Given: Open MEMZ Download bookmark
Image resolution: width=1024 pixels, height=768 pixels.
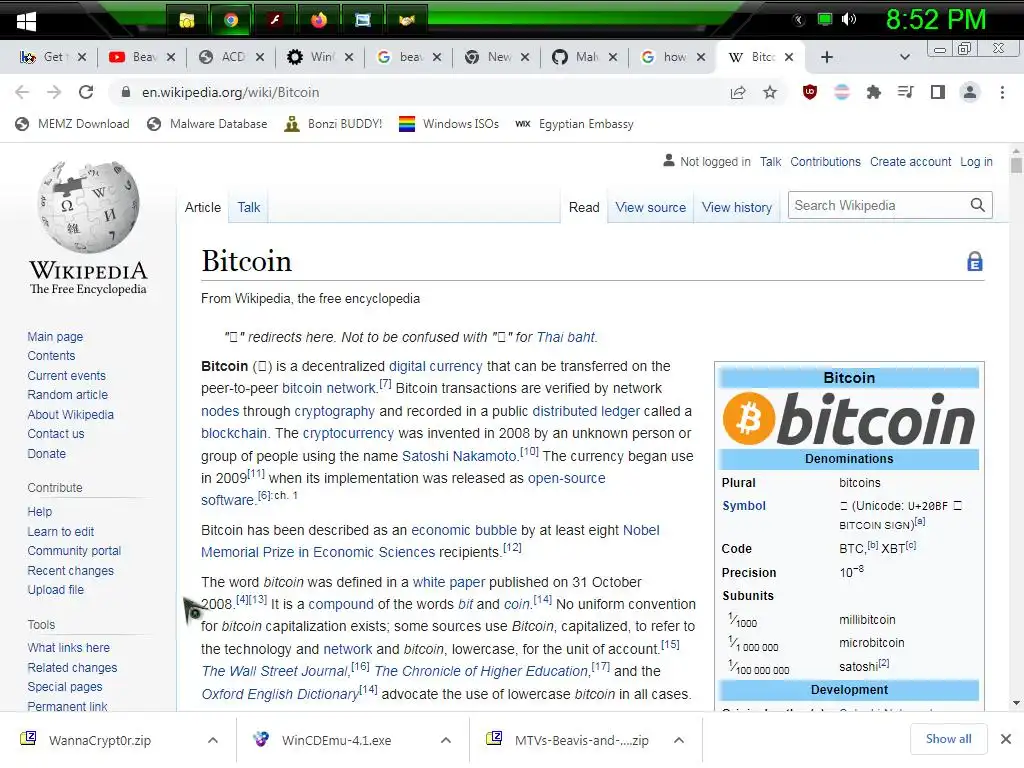Looking at the screenshot, I should (72, 124).
